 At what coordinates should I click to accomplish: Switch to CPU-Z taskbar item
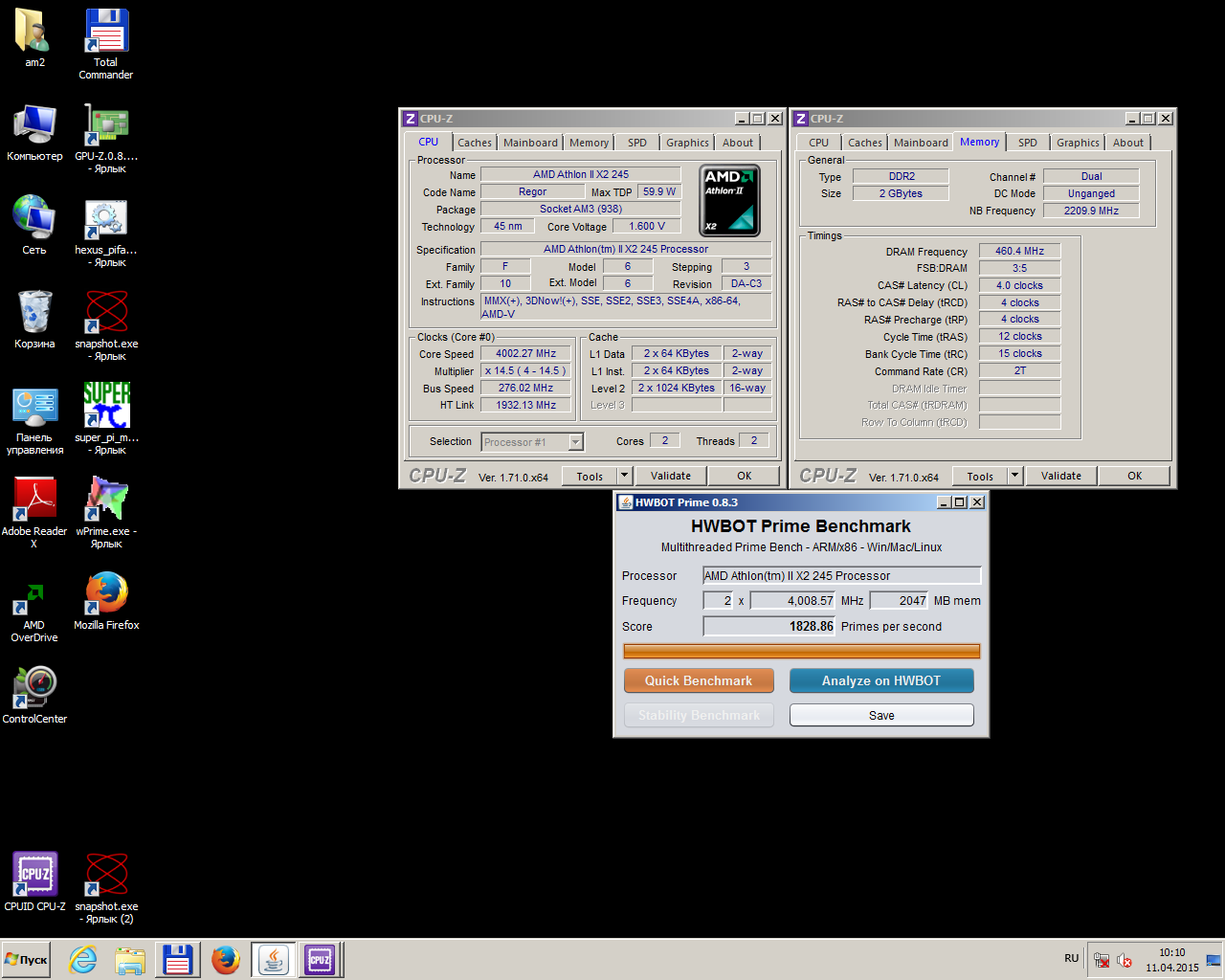320,959
